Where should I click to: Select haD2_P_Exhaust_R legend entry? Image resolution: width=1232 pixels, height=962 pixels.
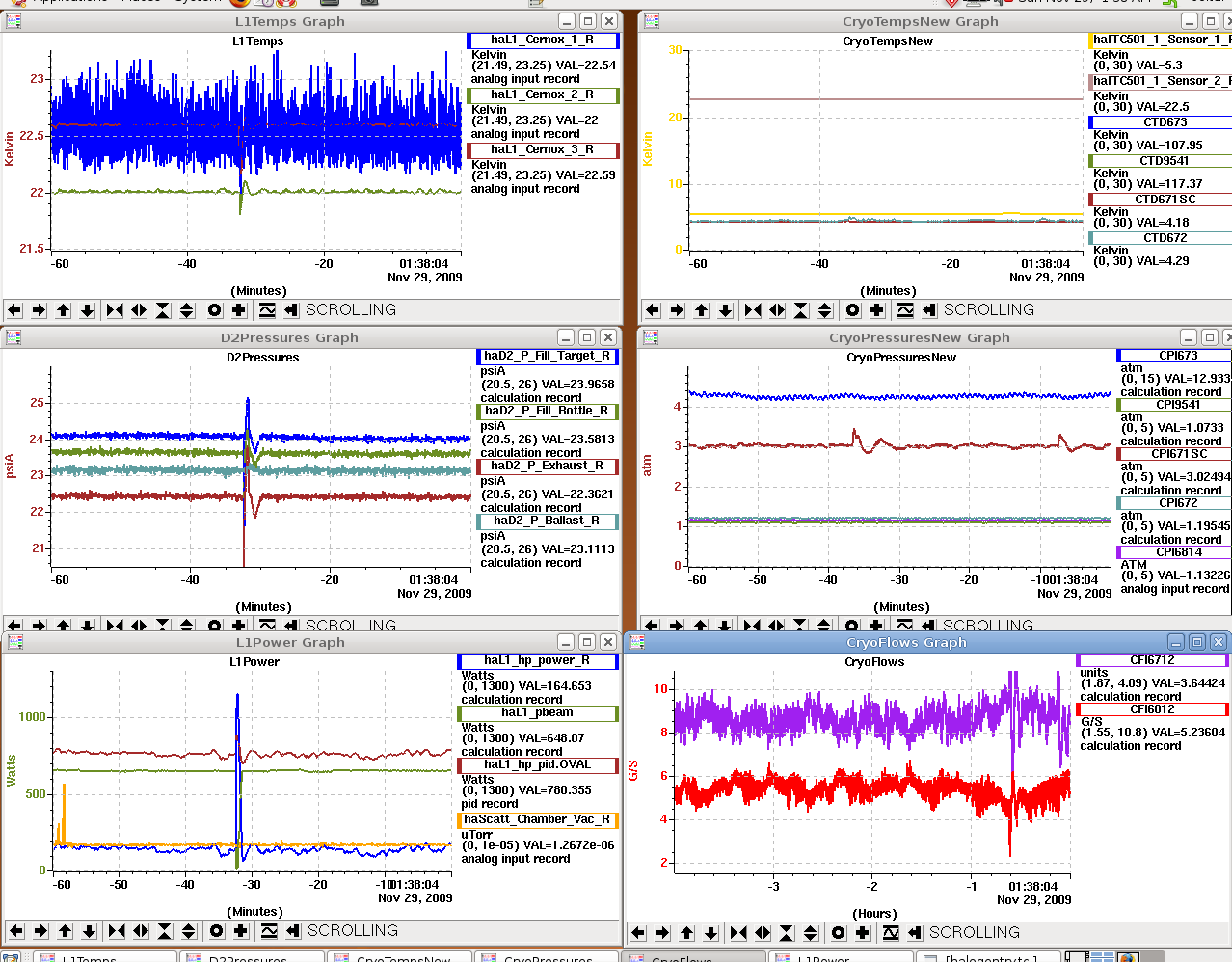[x=547, y=467]
